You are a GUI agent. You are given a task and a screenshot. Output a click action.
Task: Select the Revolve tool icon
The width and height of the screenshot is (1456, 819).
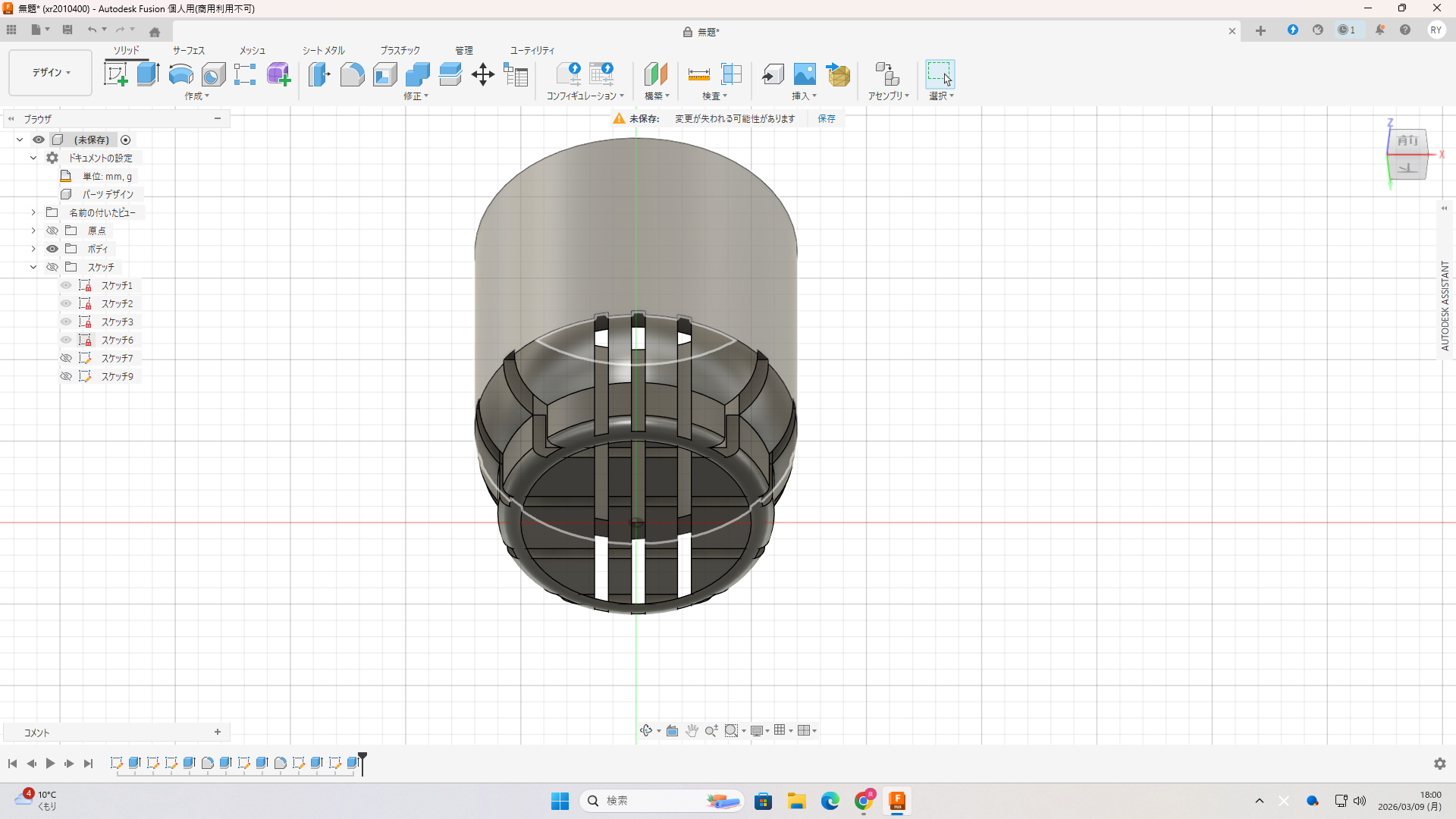pos(180,74)
